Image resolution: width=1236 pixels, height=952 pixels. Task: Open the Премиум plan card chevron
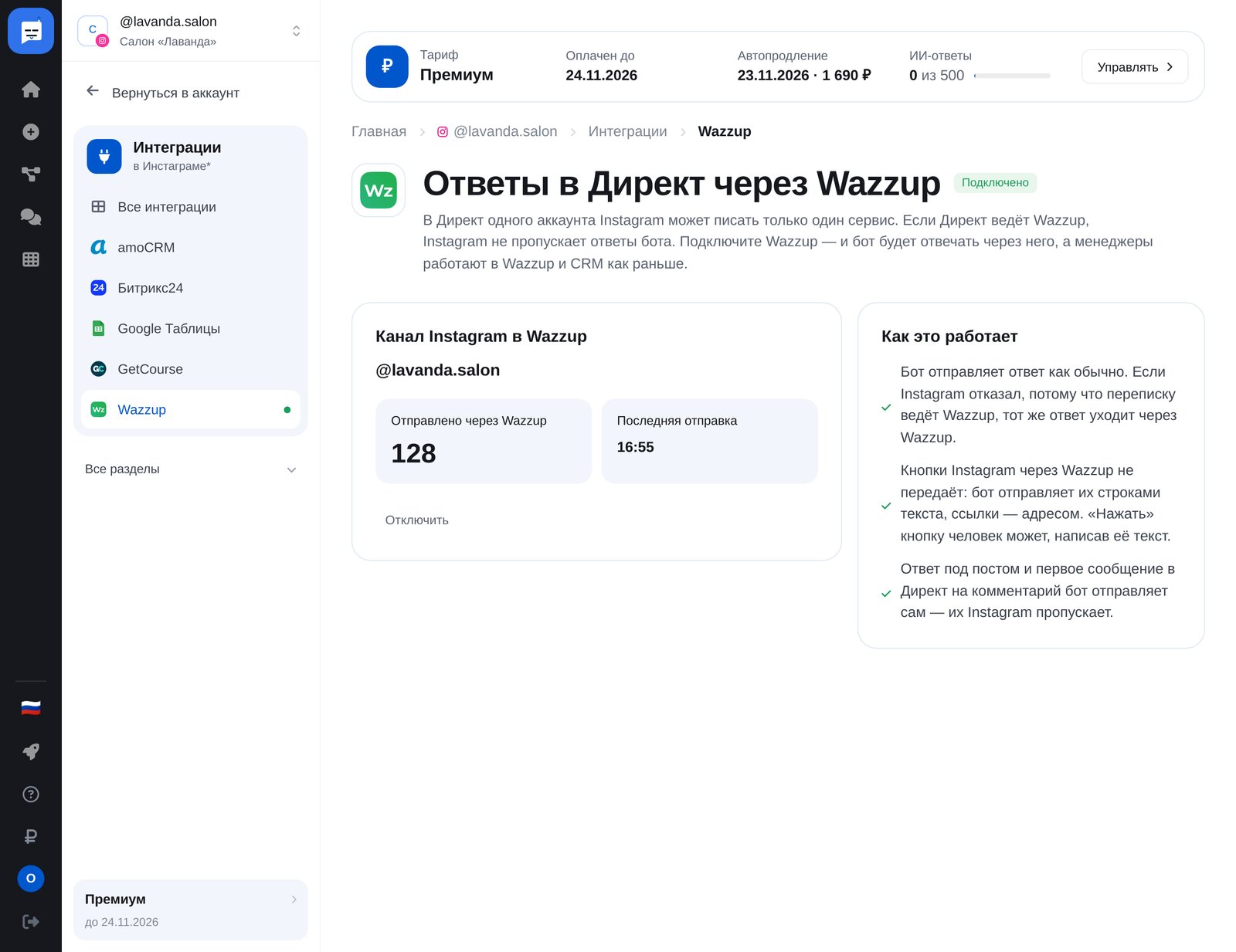pos(294,899)
